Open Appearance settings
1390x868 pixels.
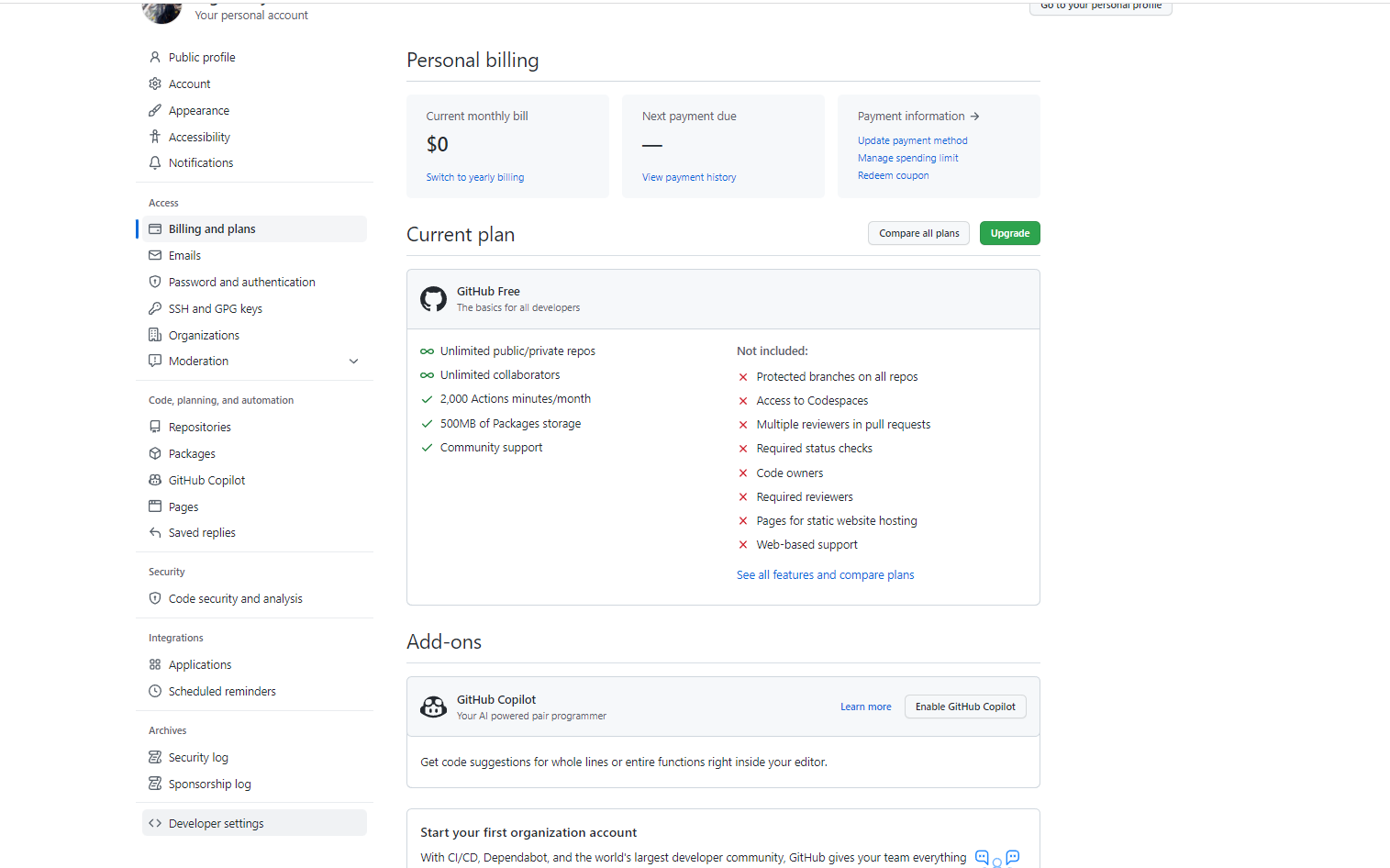[255, 110]
